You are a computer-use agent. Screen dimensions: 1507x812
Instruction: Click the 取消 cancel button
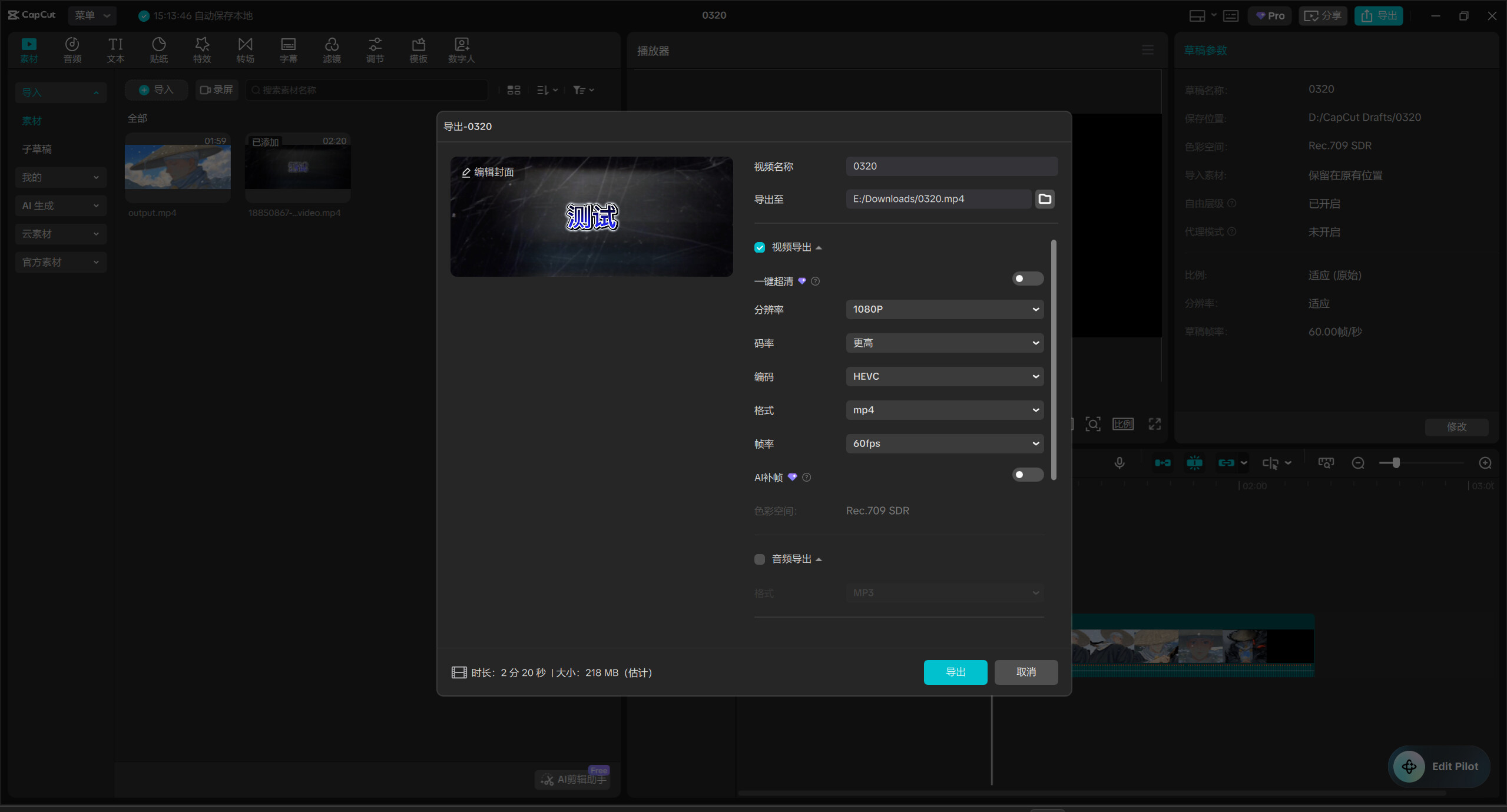[1026, 672]
